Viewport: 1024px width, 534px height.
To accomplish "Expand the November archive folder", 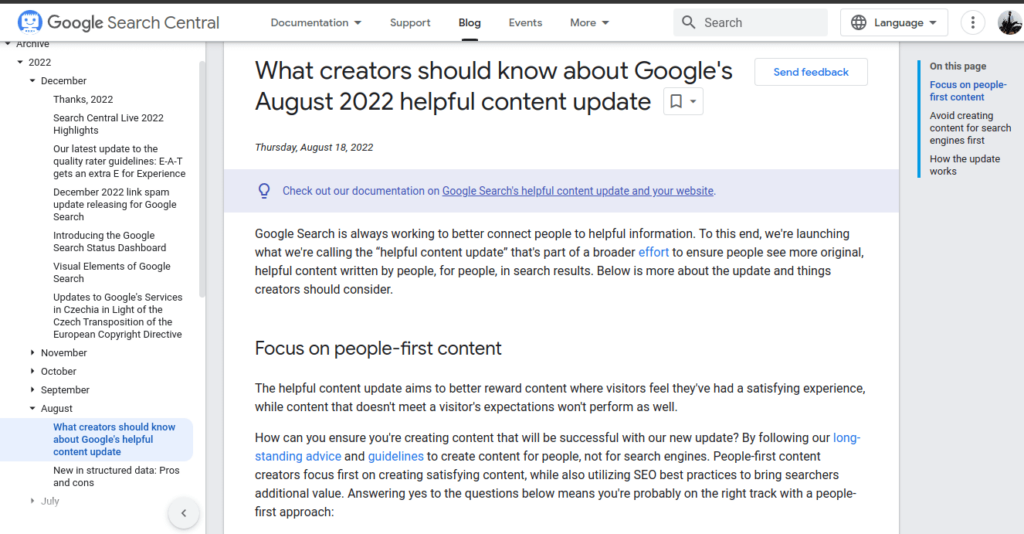I will click(x=33, y=353).
